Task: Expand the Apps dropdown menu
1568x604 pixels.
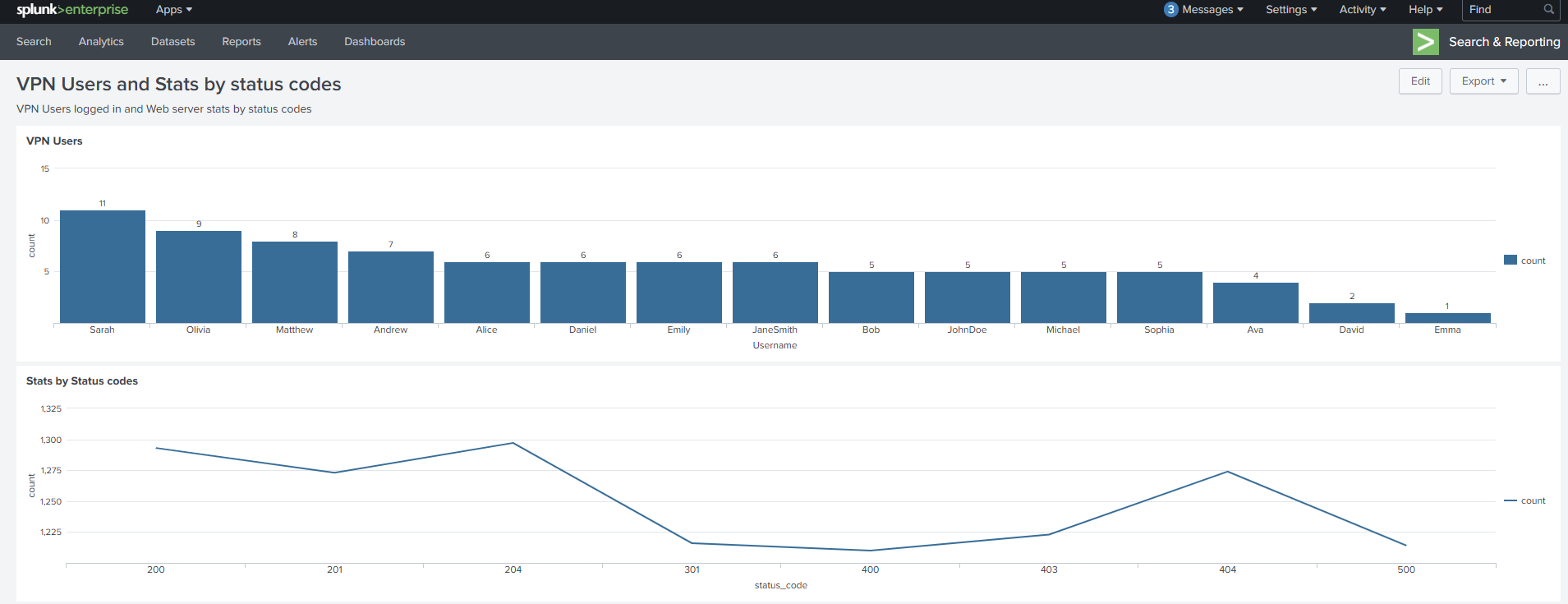Action: click(173, 10)
